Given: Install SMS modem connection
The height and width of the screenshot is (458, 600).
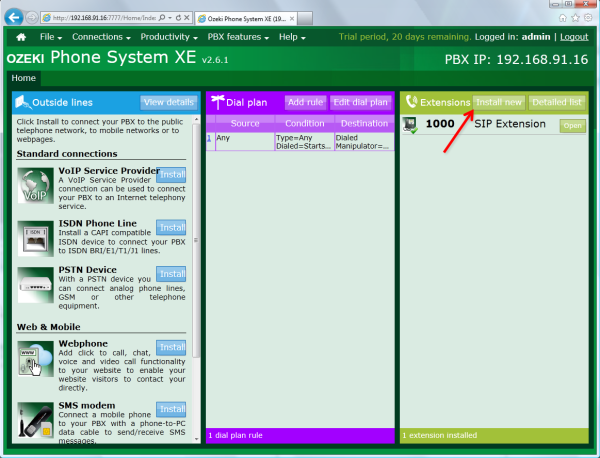Looking at the screenshot, I should (171, 409).
